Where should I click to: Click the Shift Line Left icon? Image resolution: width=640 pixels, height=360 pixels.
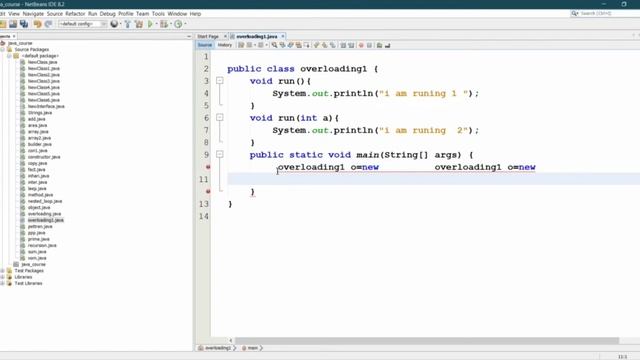pos(343,45)
